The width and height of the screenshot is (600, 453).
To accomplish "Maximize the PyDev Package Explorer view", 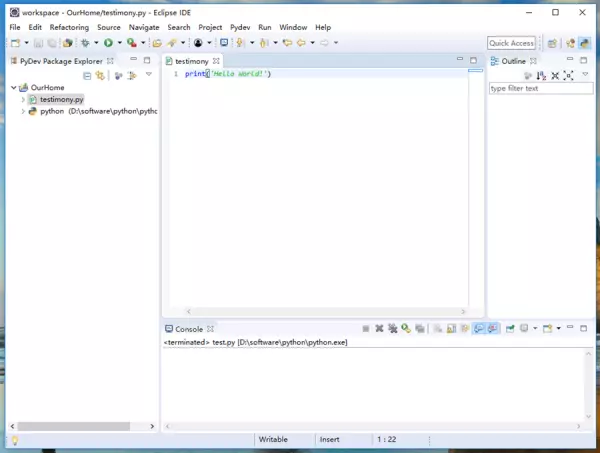I will click(147, 60).
